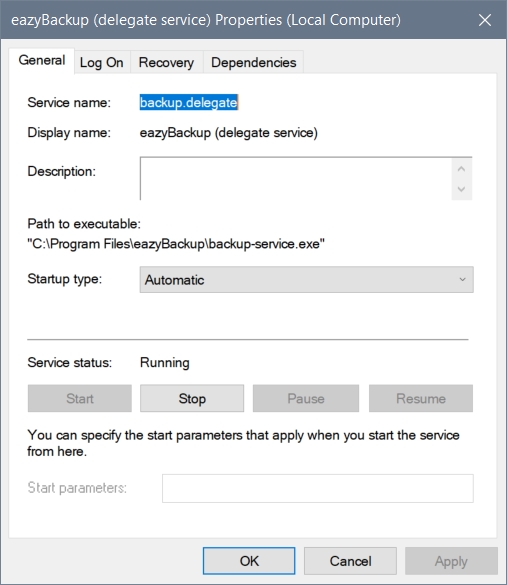Click the Startup type dropdown chevron arrow

click(463, 279)
